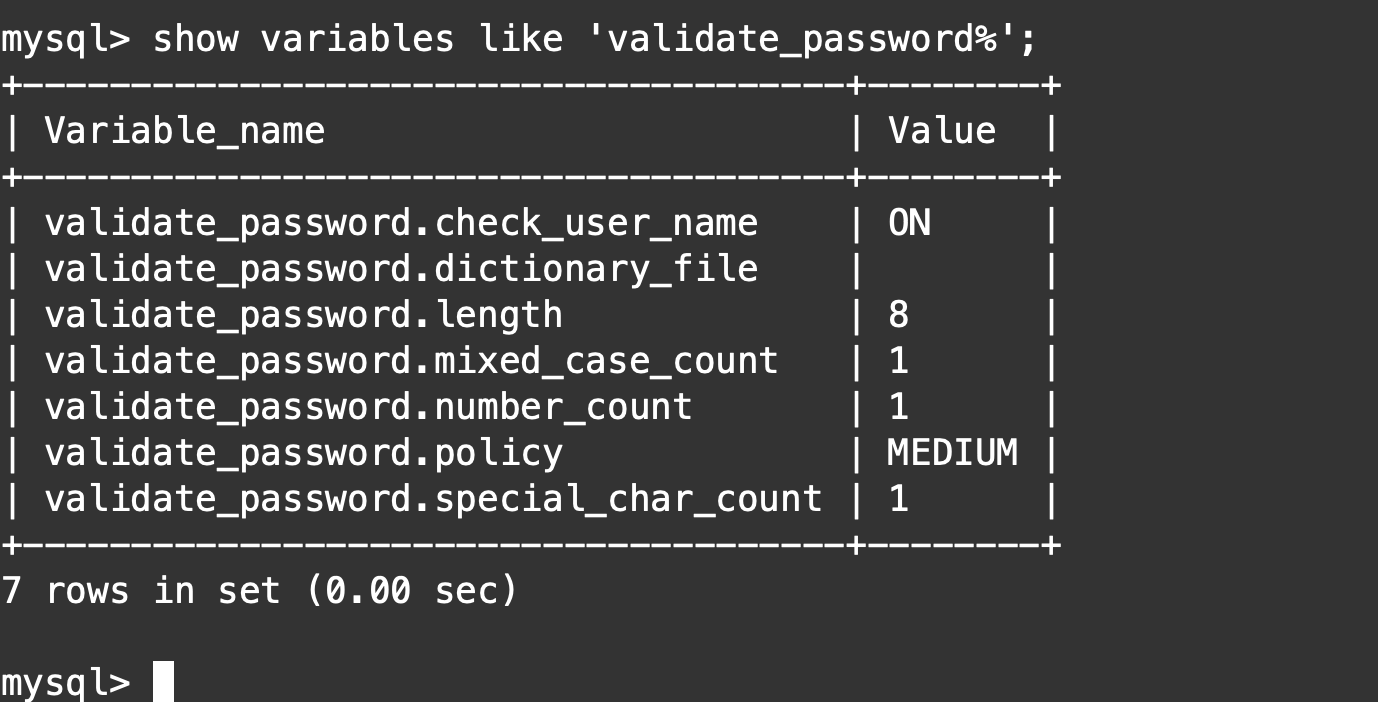Viewport: 1378px width, 702px height.
Task: Click the value 8 for password length
Action: coord(898,315)
